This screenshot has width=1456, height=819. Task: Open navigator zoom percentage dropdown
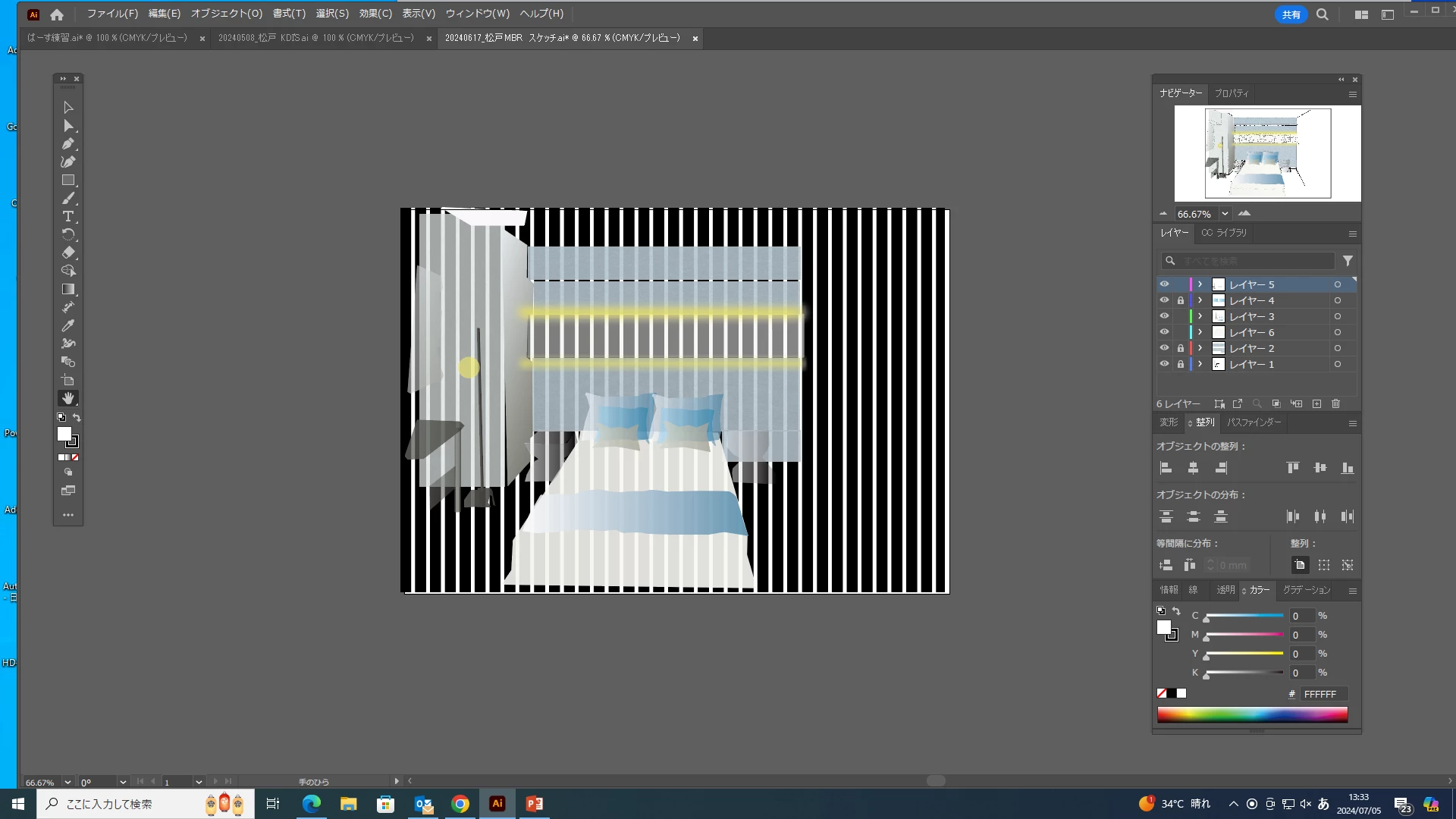tap(1225, 214)
